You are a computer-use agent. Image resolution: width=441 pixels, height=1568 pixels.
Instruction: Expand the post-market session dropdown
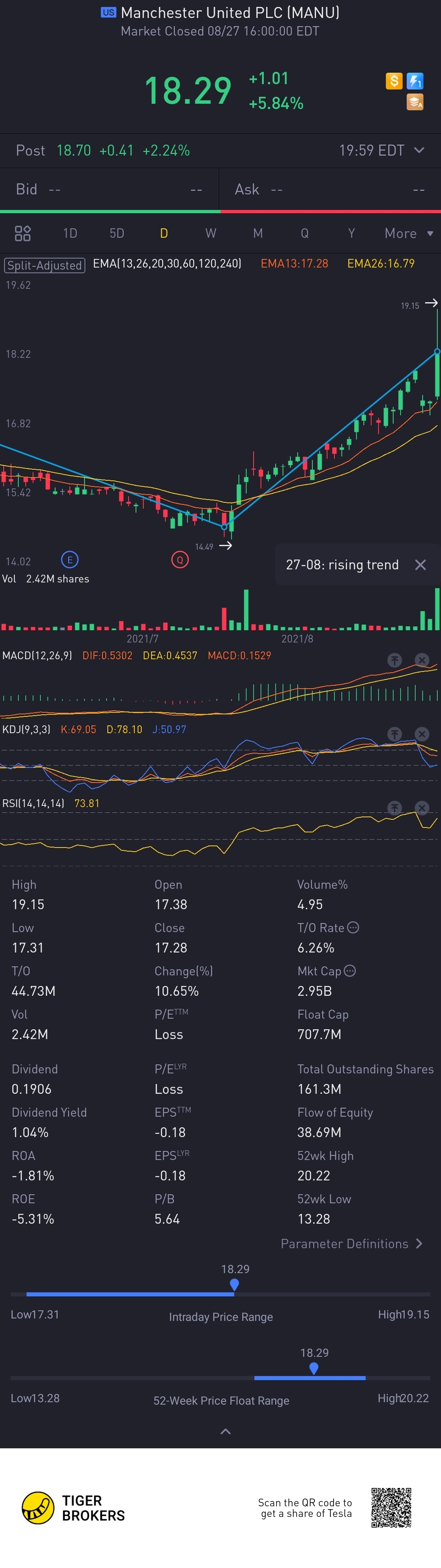click(x=419, y=150)
